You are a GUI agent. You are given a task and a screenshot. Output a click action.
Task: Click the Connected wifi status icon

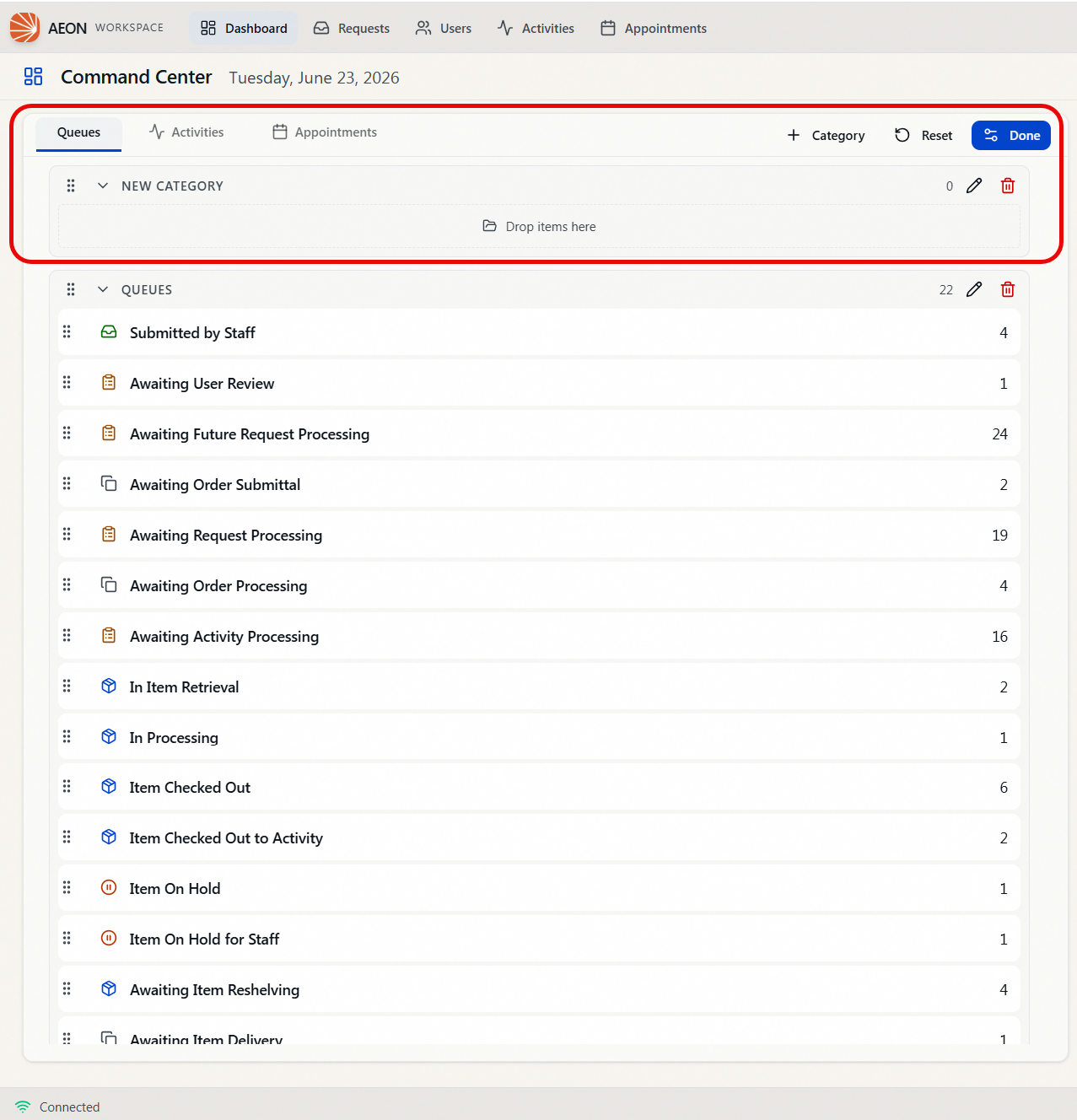tap(23, 1107)
